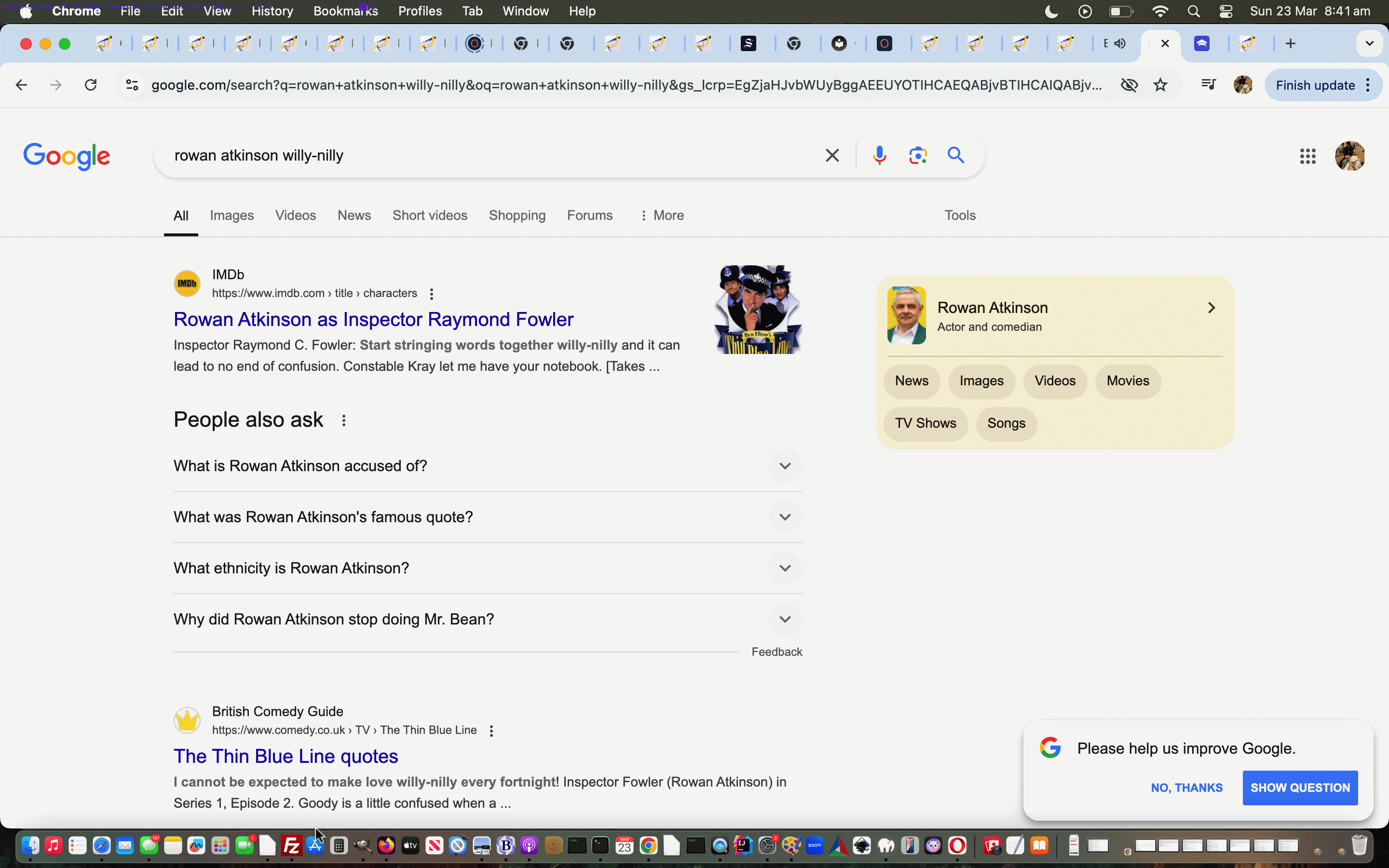Open Google Lens image search
The image size is (1389, 868).
[918, 156]
